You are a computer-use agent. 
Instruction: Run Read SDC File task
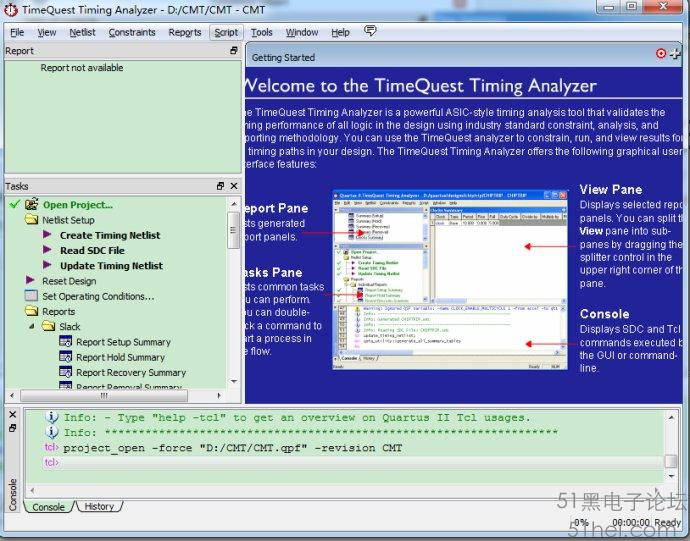92,250
